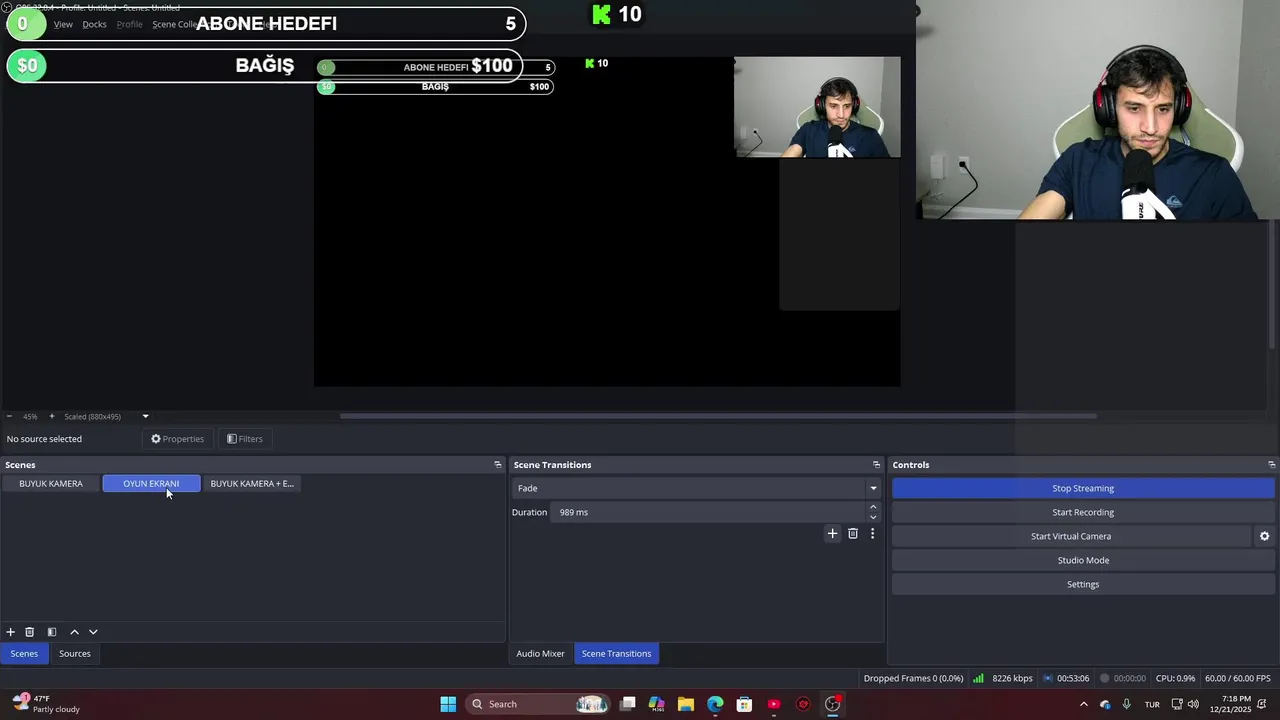Start the Virtual Camera
Viewport: 1280px width, 720px height.
1071,536
